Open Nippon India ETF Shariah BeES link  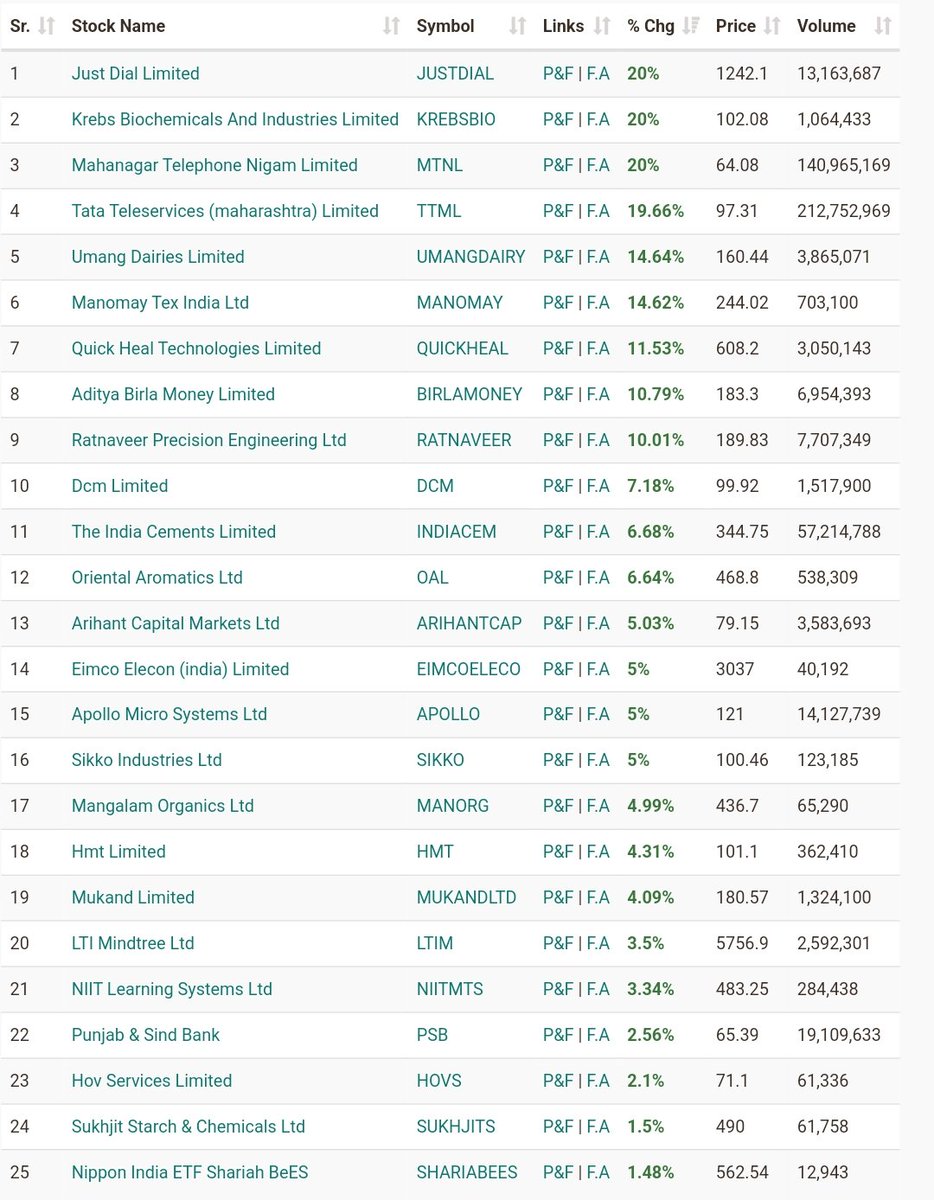190,1172
